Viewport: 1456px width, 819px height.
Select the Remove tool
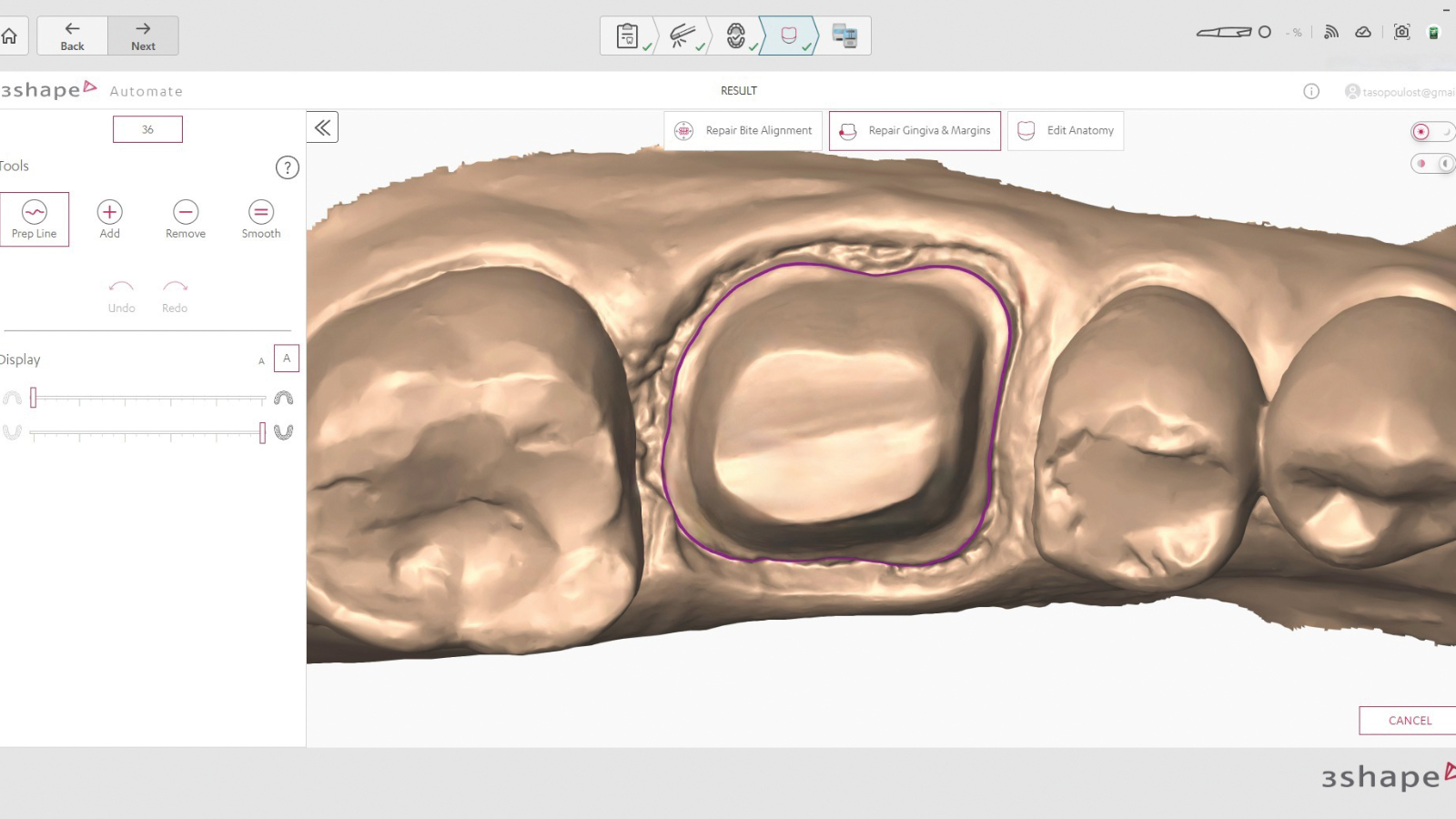[186, 219]
